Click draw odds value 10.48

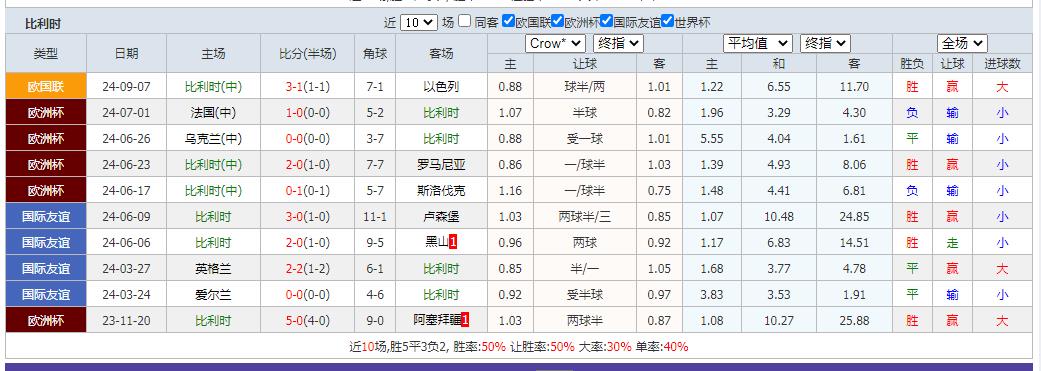point(779,216)
